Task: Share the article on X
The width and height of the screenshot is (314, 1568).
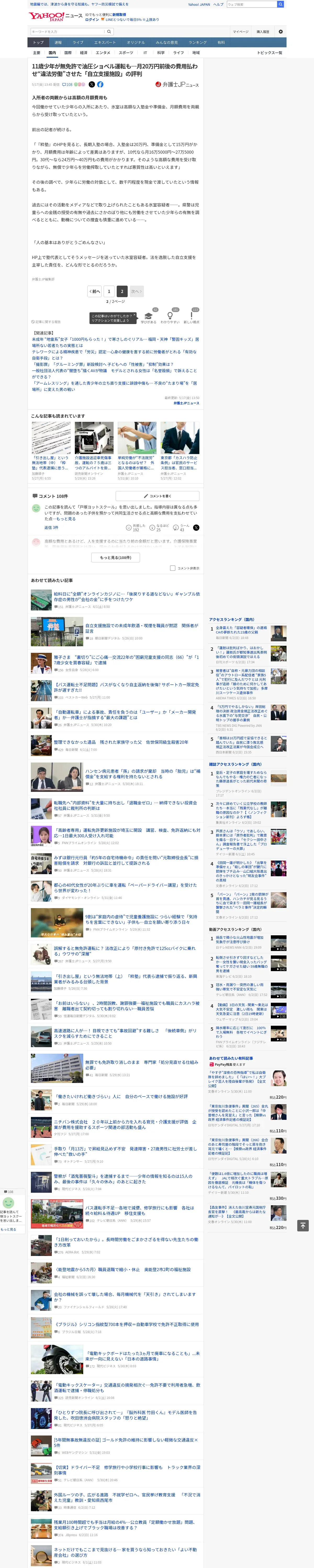Action: click(x=92, y=85)
